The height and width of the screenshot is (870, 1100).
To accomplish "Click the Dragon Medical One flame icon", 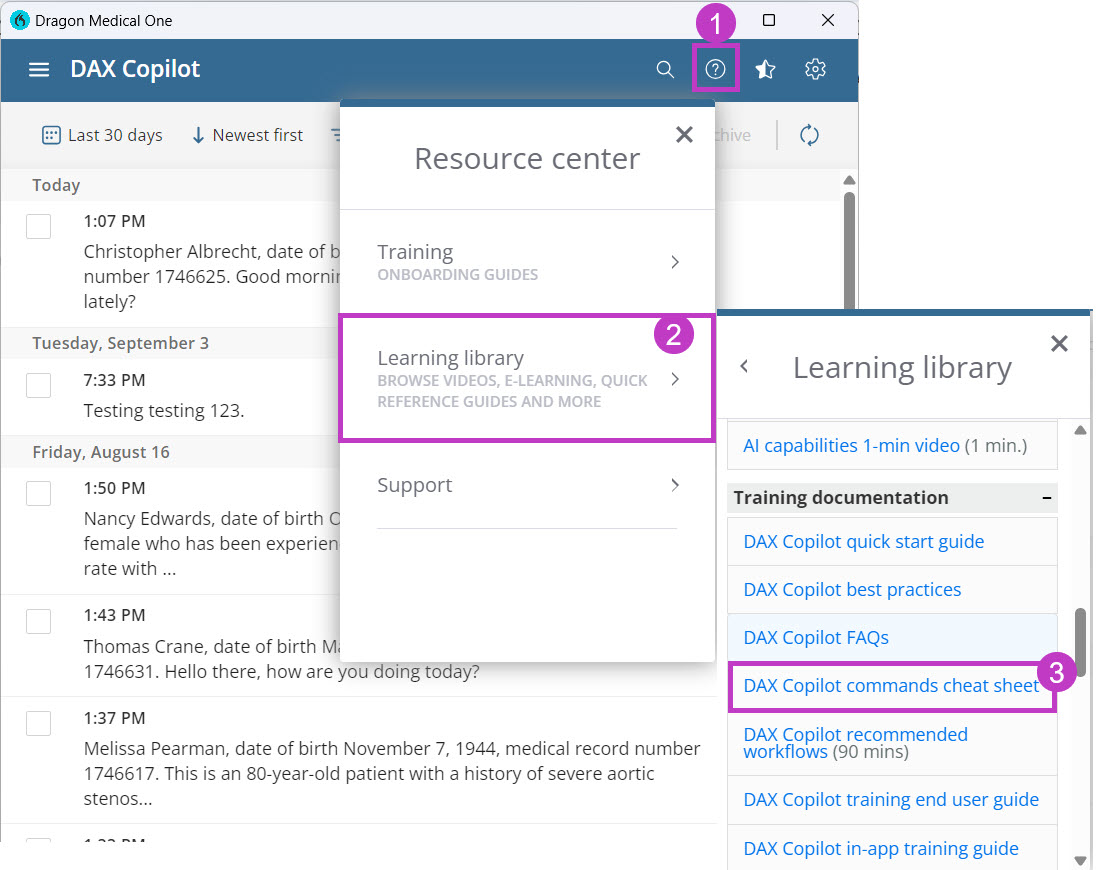I will [x=19, y=19].
